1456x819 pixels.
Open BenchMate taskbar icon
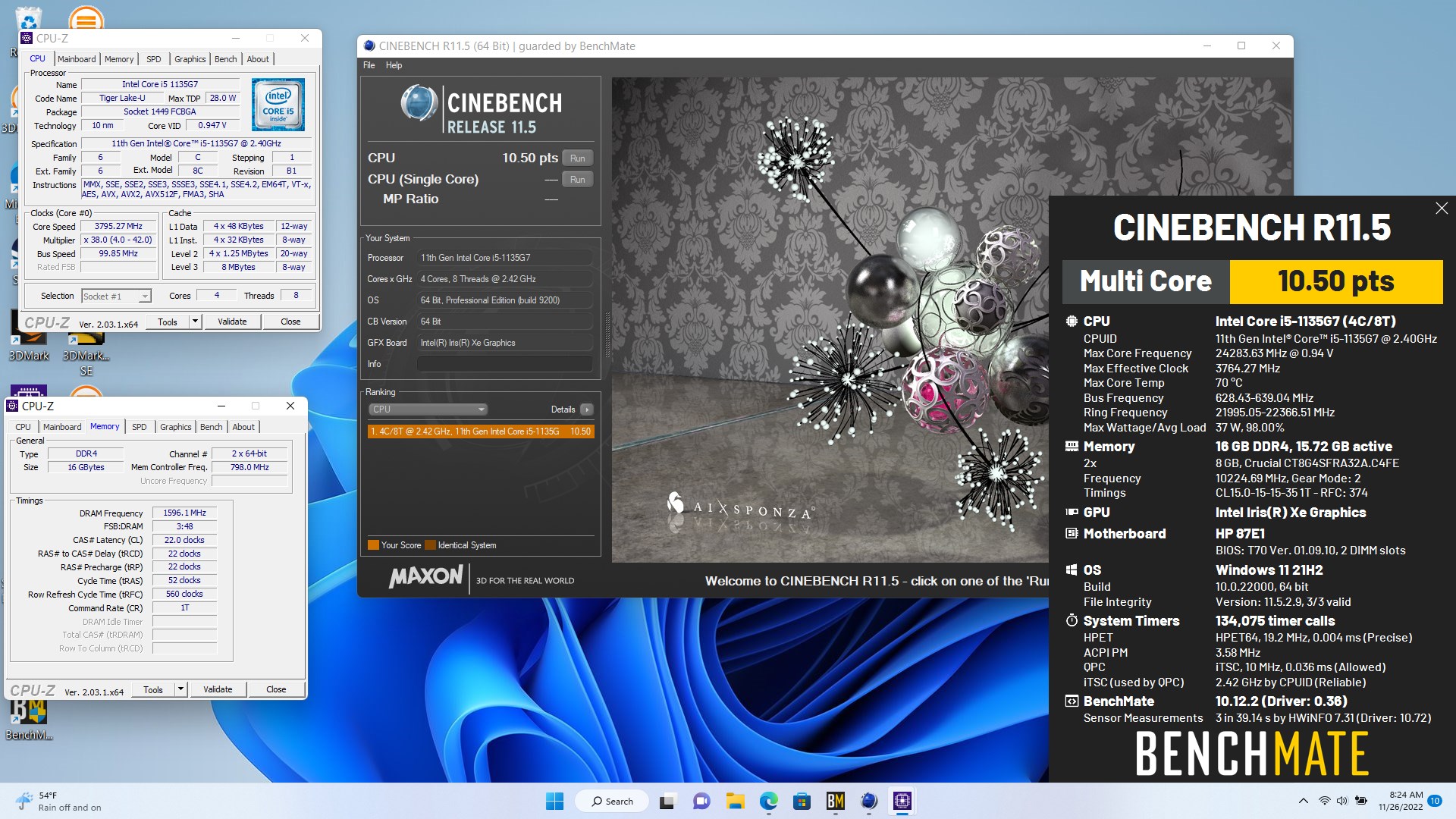pyautogui.click(x=835, y=801)
